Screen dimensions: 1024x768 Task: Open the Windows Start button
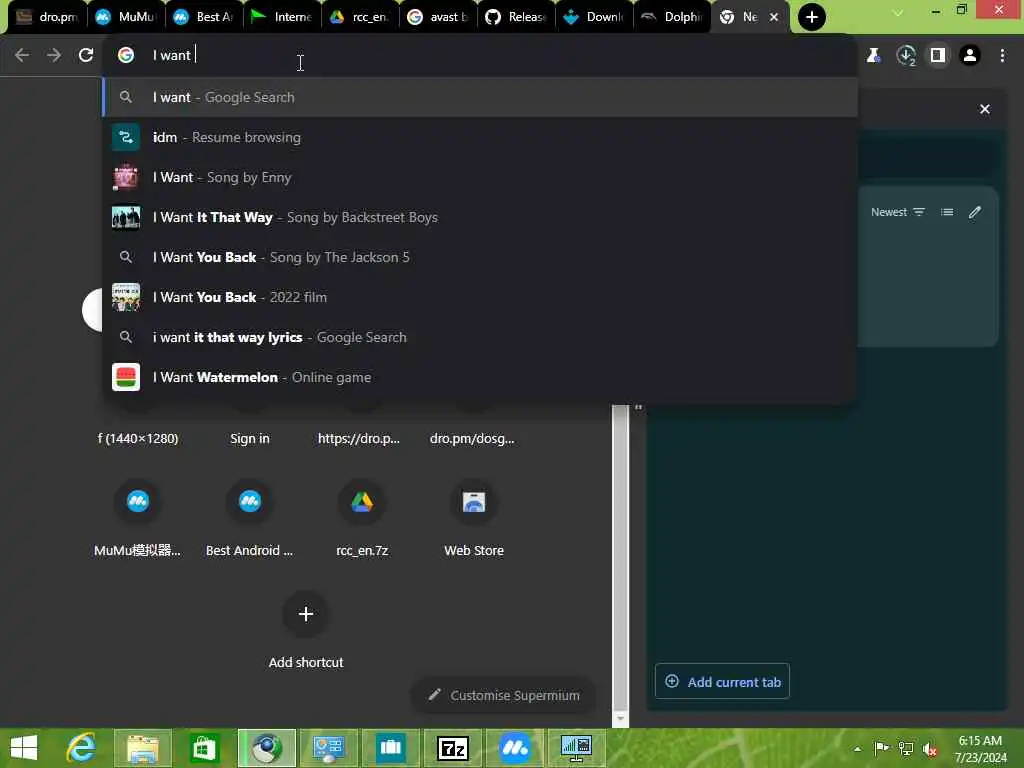pyautogui.click(x=24, y=748)
